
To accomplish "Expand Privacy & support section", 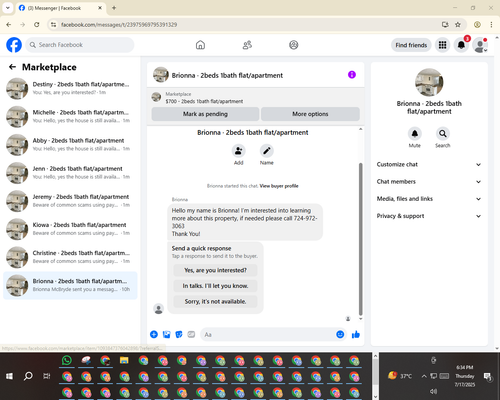I will pyautogui.click(x=429, y=216).
